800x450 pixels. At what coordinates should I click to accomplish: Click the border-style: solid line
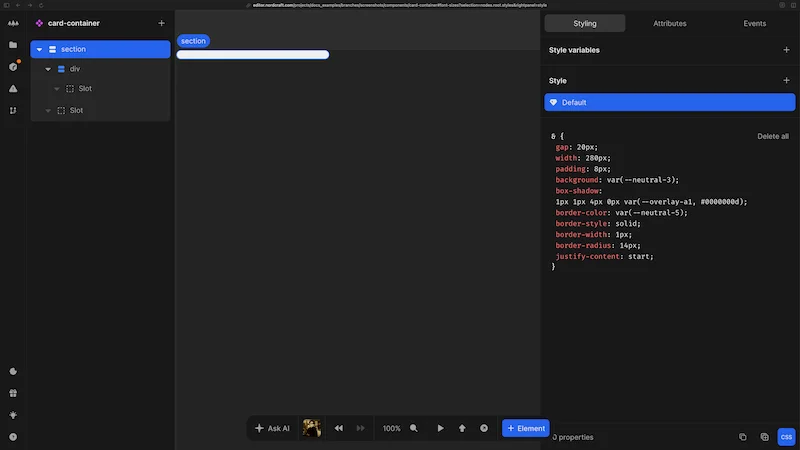tap(598, 223)
